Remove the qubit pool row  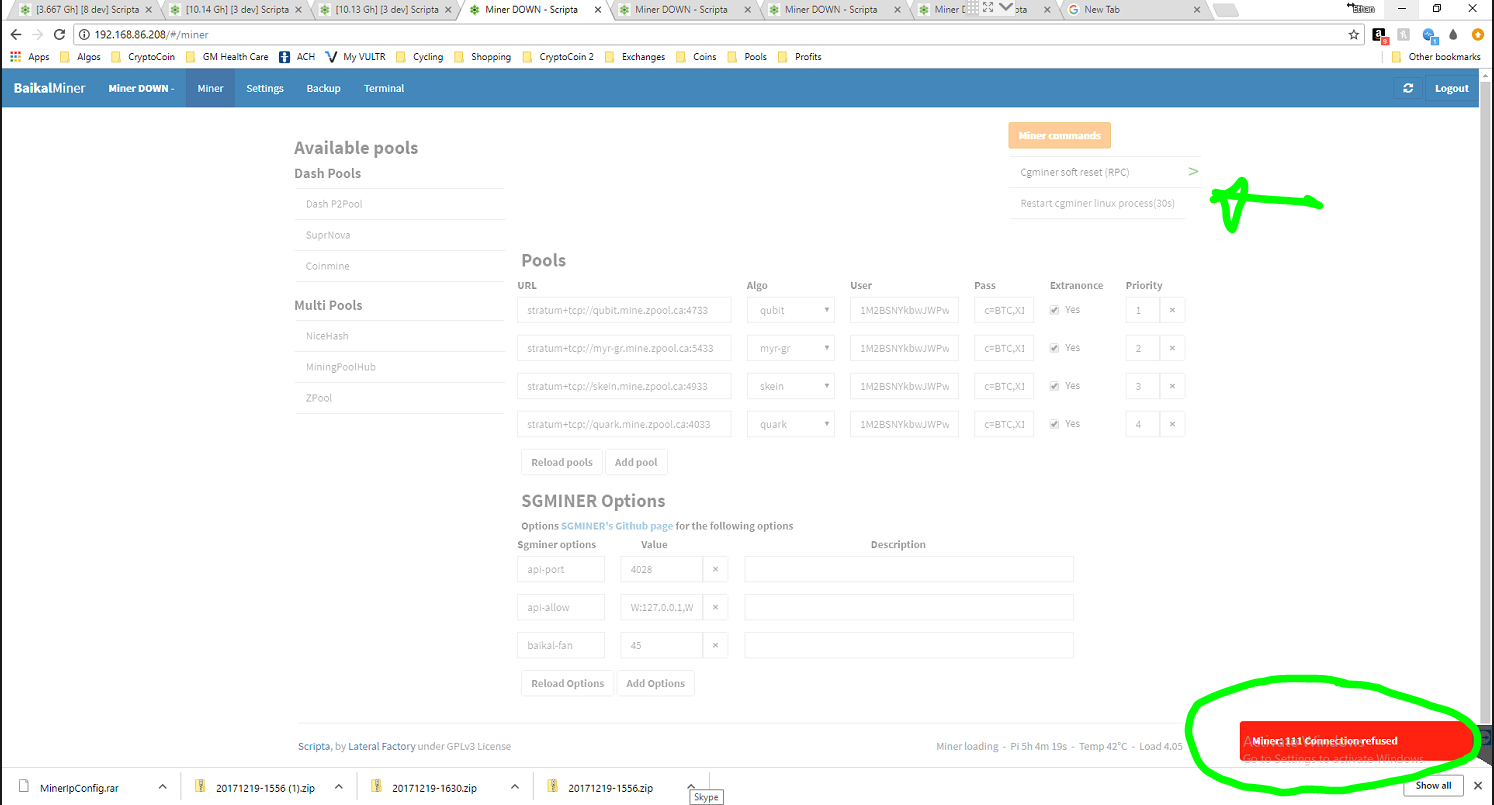(1173, 310)
